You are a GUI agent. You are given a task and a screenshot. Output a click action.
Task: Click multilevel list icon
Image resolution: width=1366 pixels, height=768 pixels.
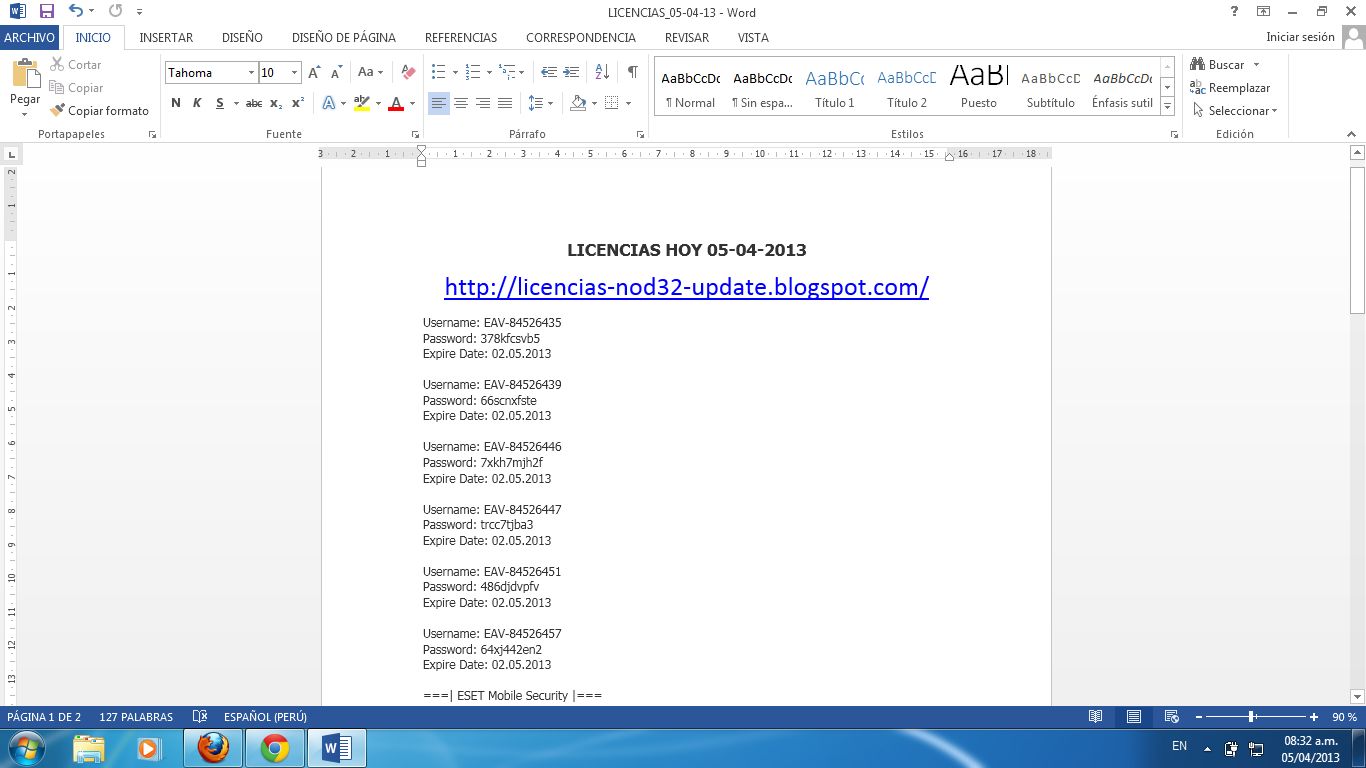pos(506,72)
